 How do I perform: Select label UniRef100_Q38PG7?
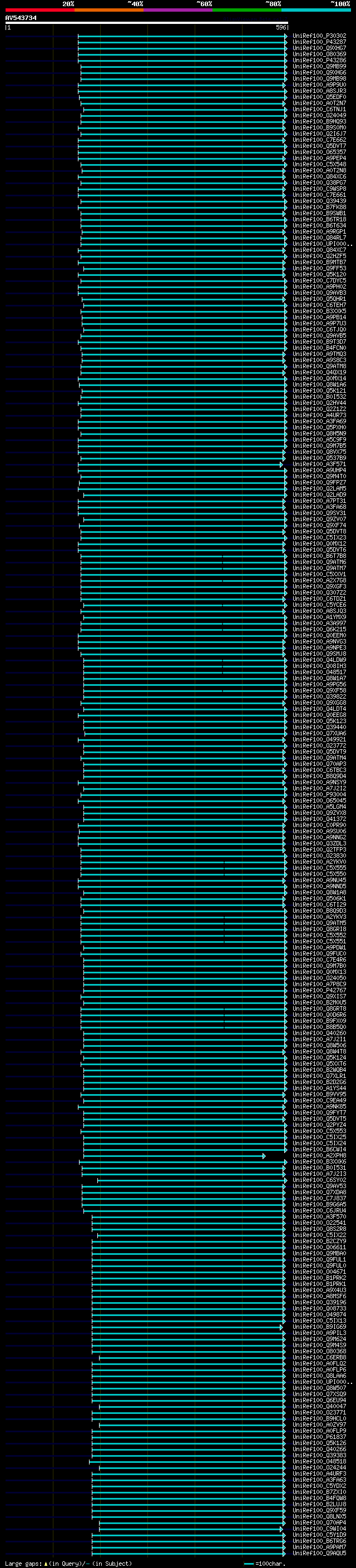[x=319, y=182]
